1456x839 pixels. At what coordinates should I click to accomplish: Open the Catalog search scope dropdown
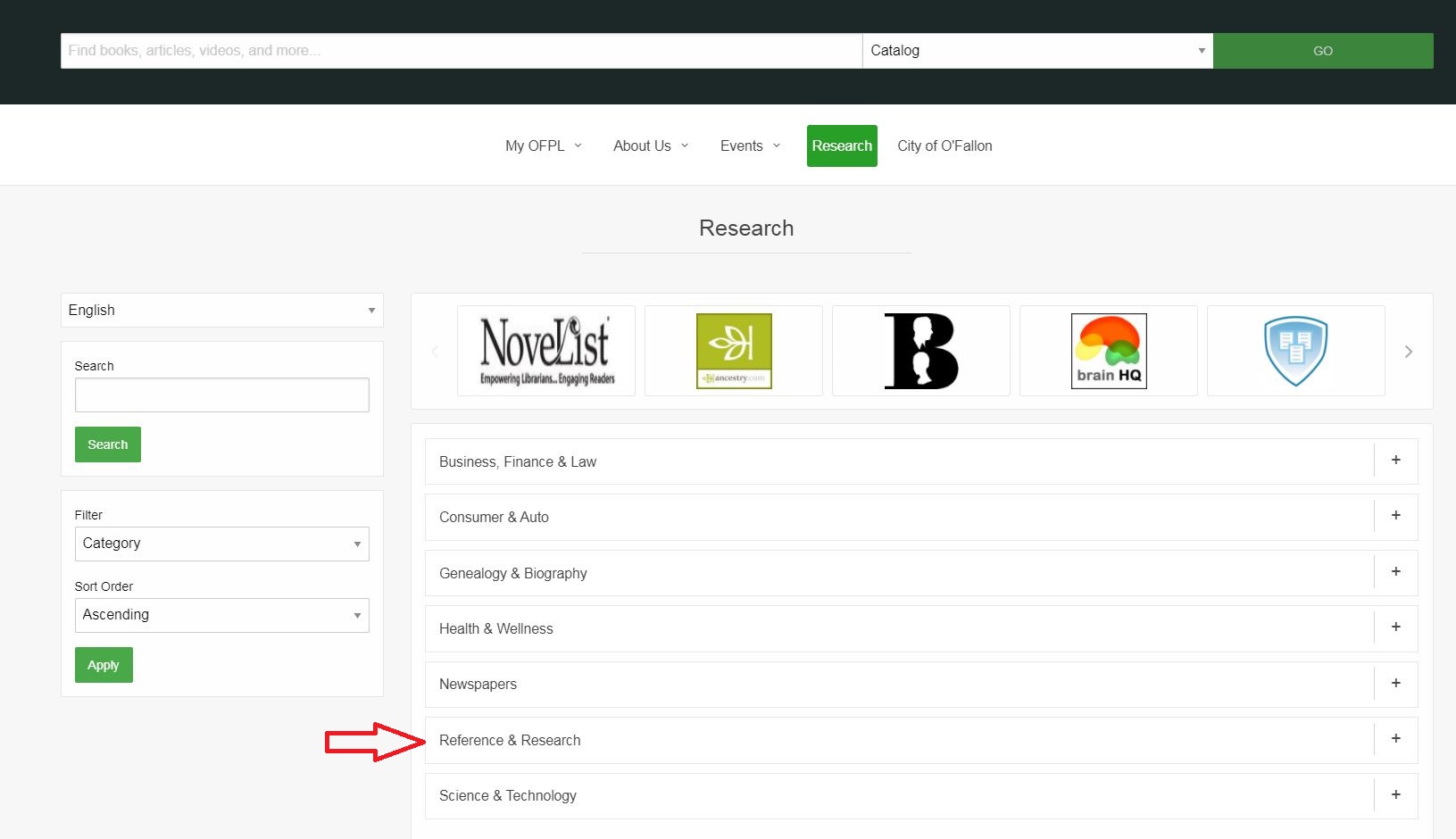1037,50
